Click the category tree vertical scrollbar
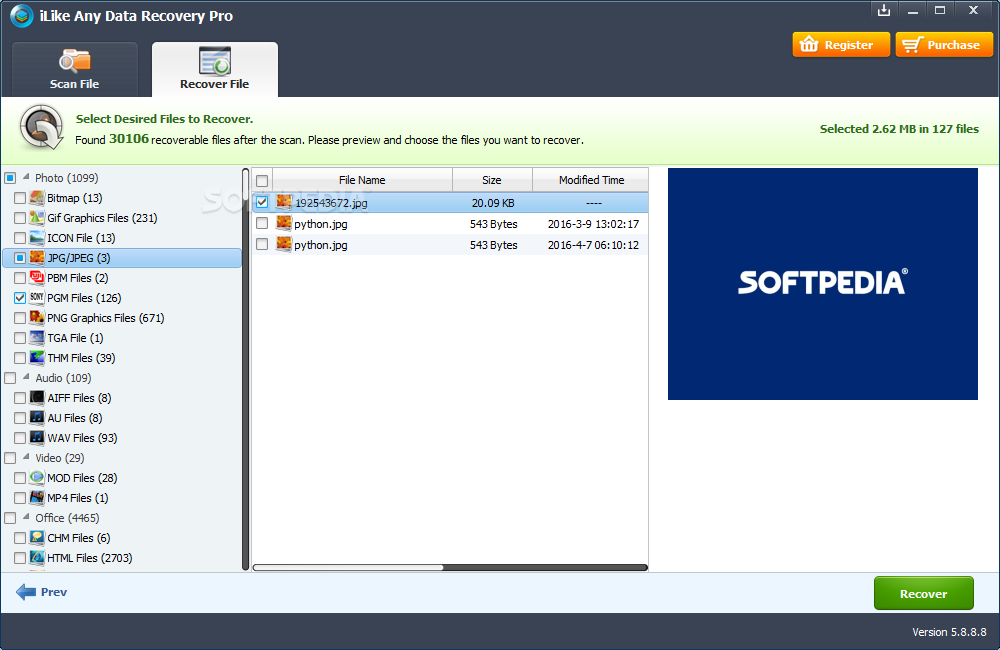1000x650 pixels. [x=246, y=369]
